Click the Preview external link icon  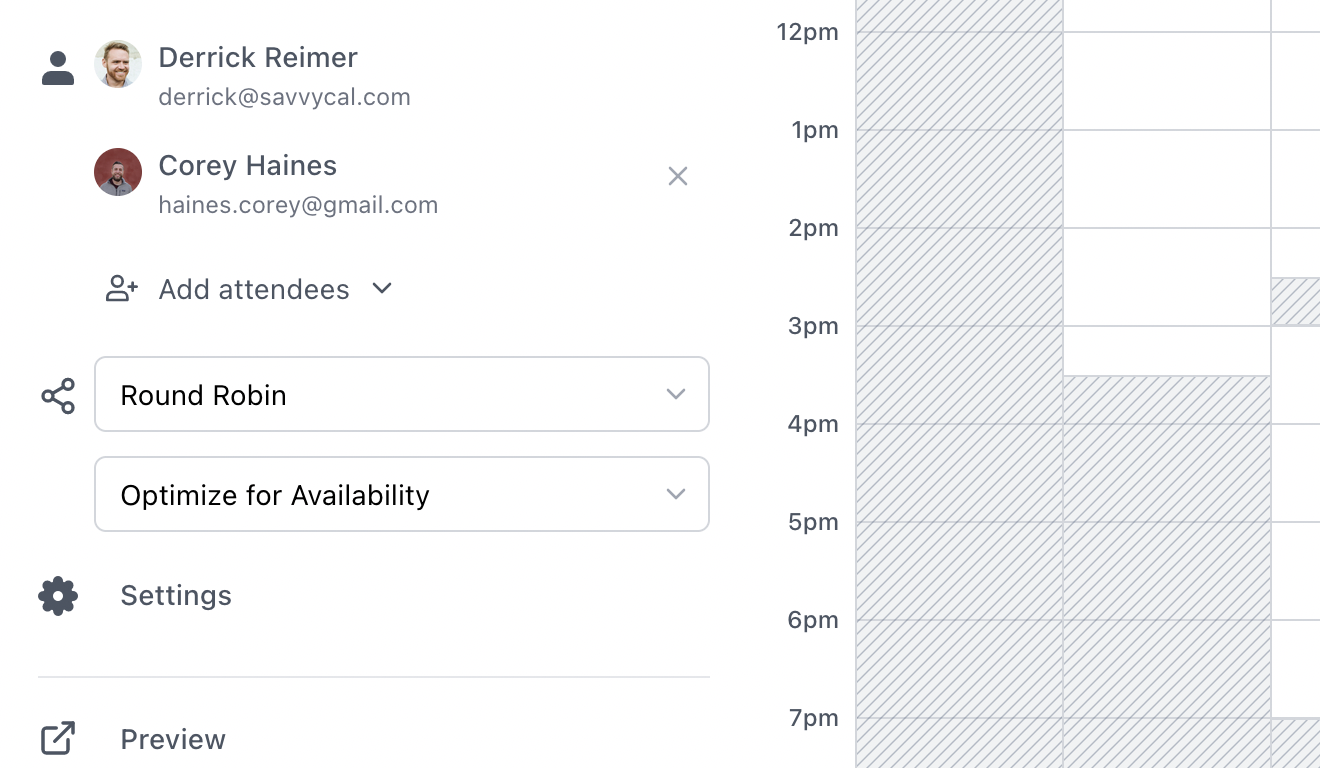58,739
